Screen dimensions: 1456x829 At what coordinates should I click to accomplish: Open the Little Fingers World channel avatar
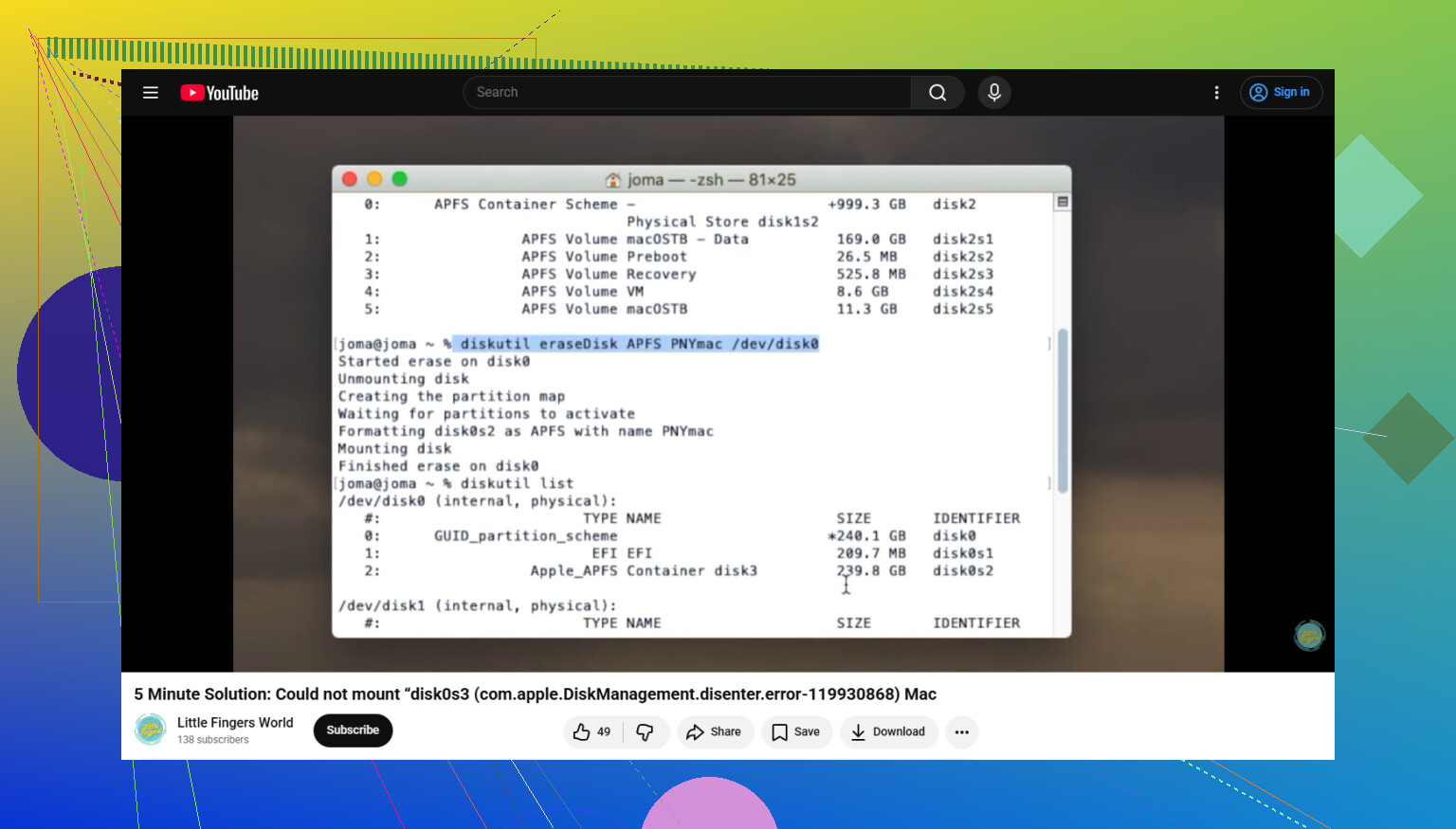[151, 730]
